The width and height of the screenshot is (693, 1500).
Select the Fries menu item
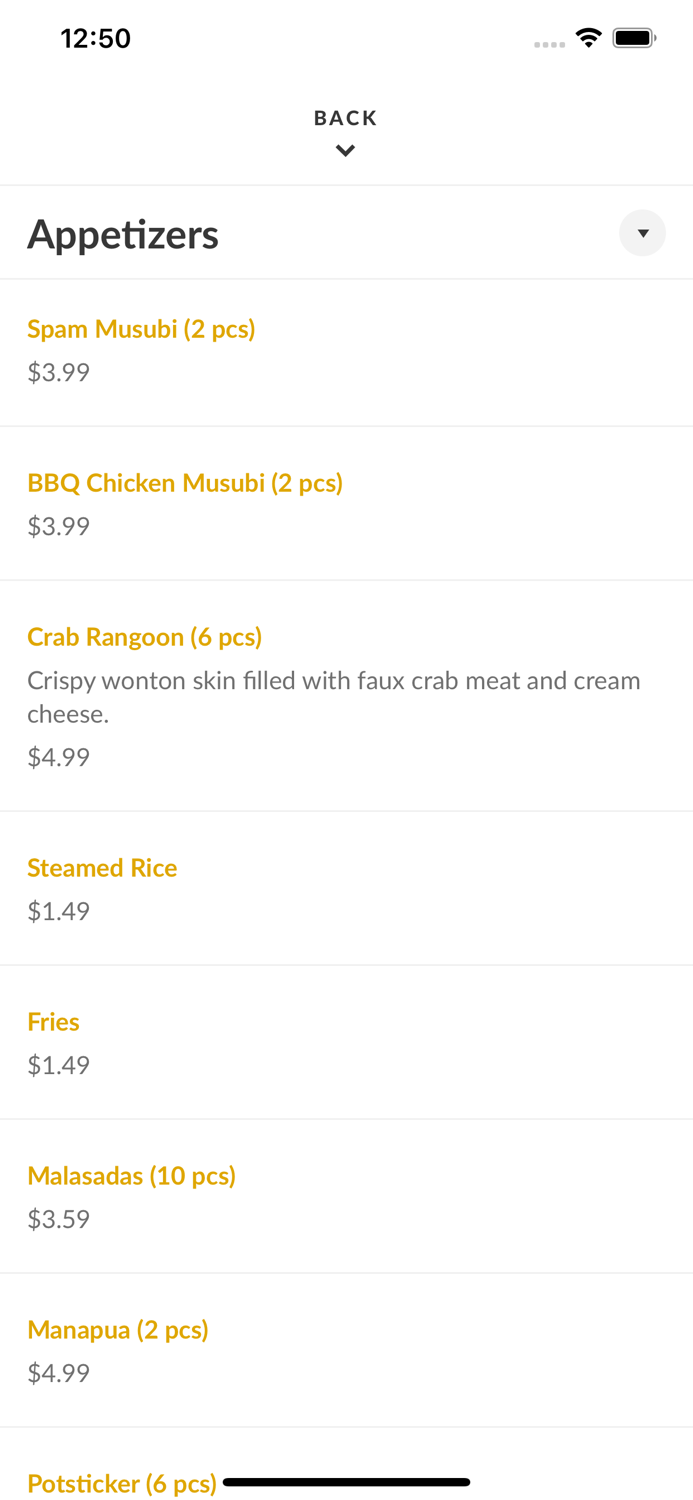click(53, 1022)
